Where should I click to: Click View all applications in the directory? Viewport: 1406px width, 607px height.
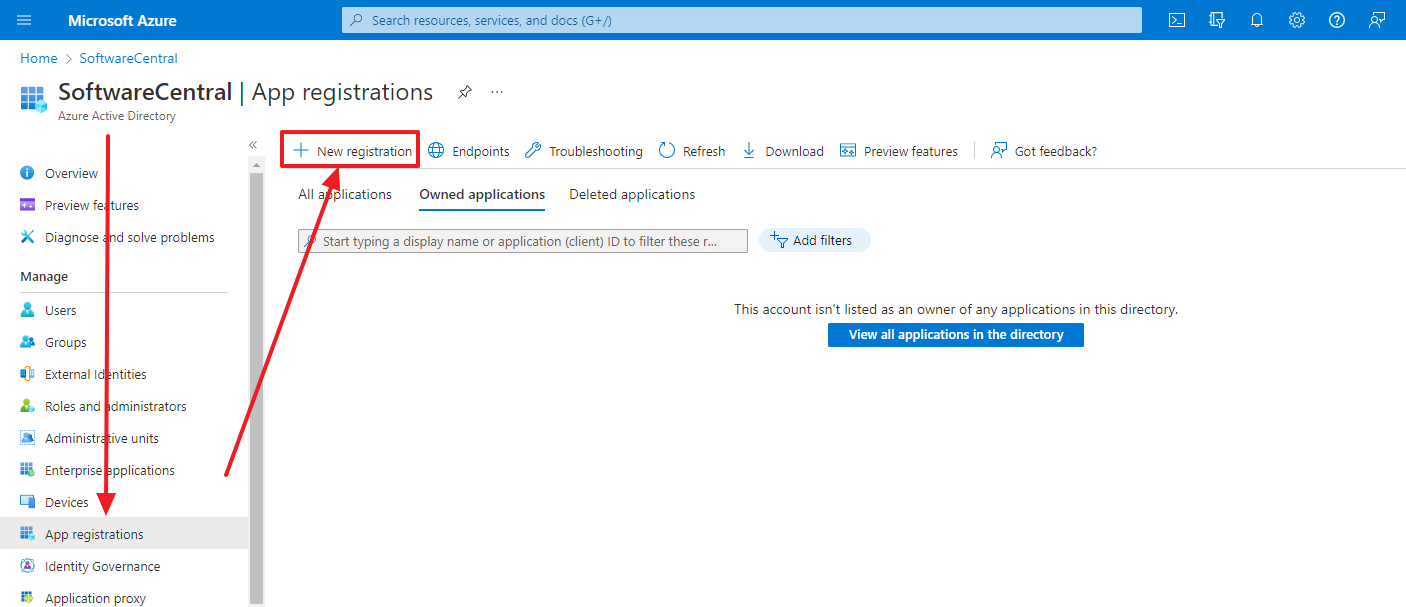coord(955,335)
